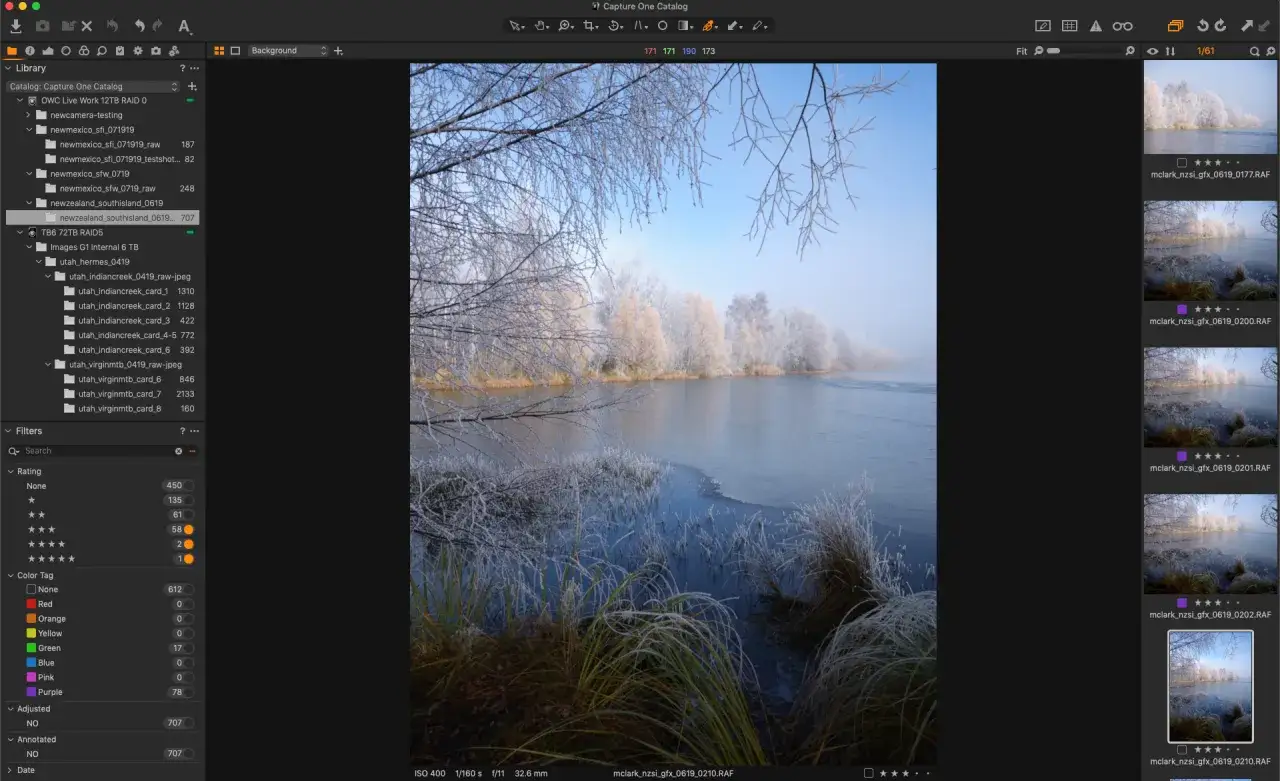The width and height of the screenshot is (1280, 781).
Task: Click the browser search magnifier icon
Action: coord(1255,51)
